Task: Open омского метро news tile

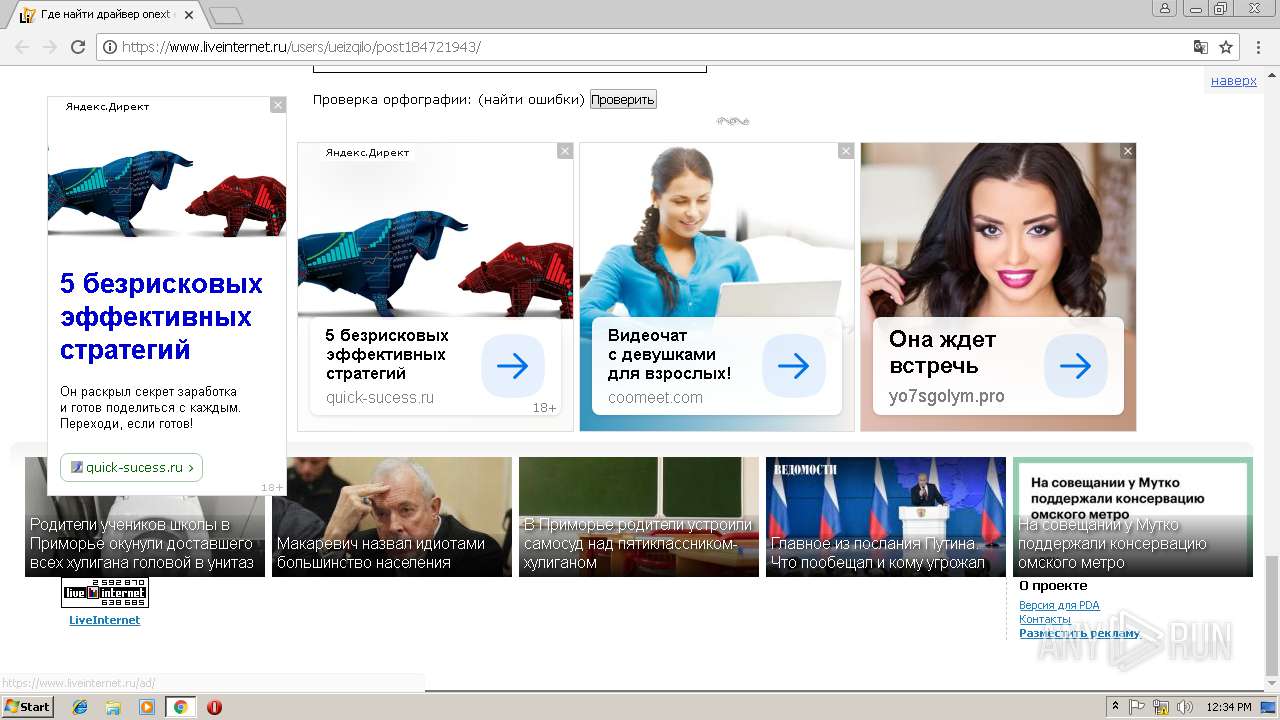Action: tap(1133, 517)
